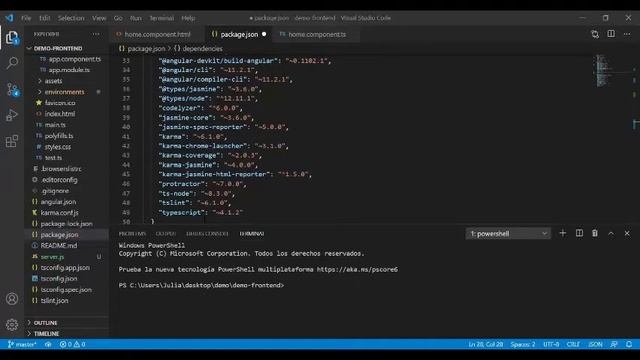Click the feedback icon in status bar

614,344
